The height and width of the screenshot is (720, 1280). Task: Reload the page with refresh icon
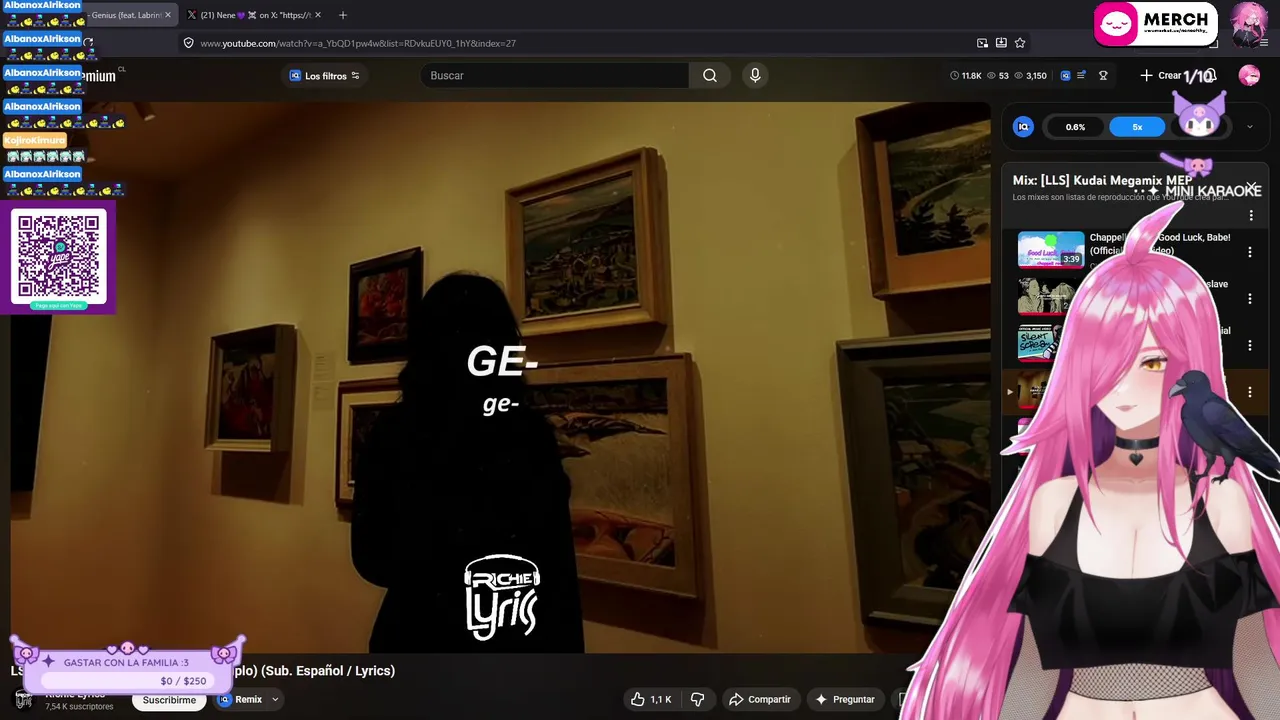click(x=88, y=43)
